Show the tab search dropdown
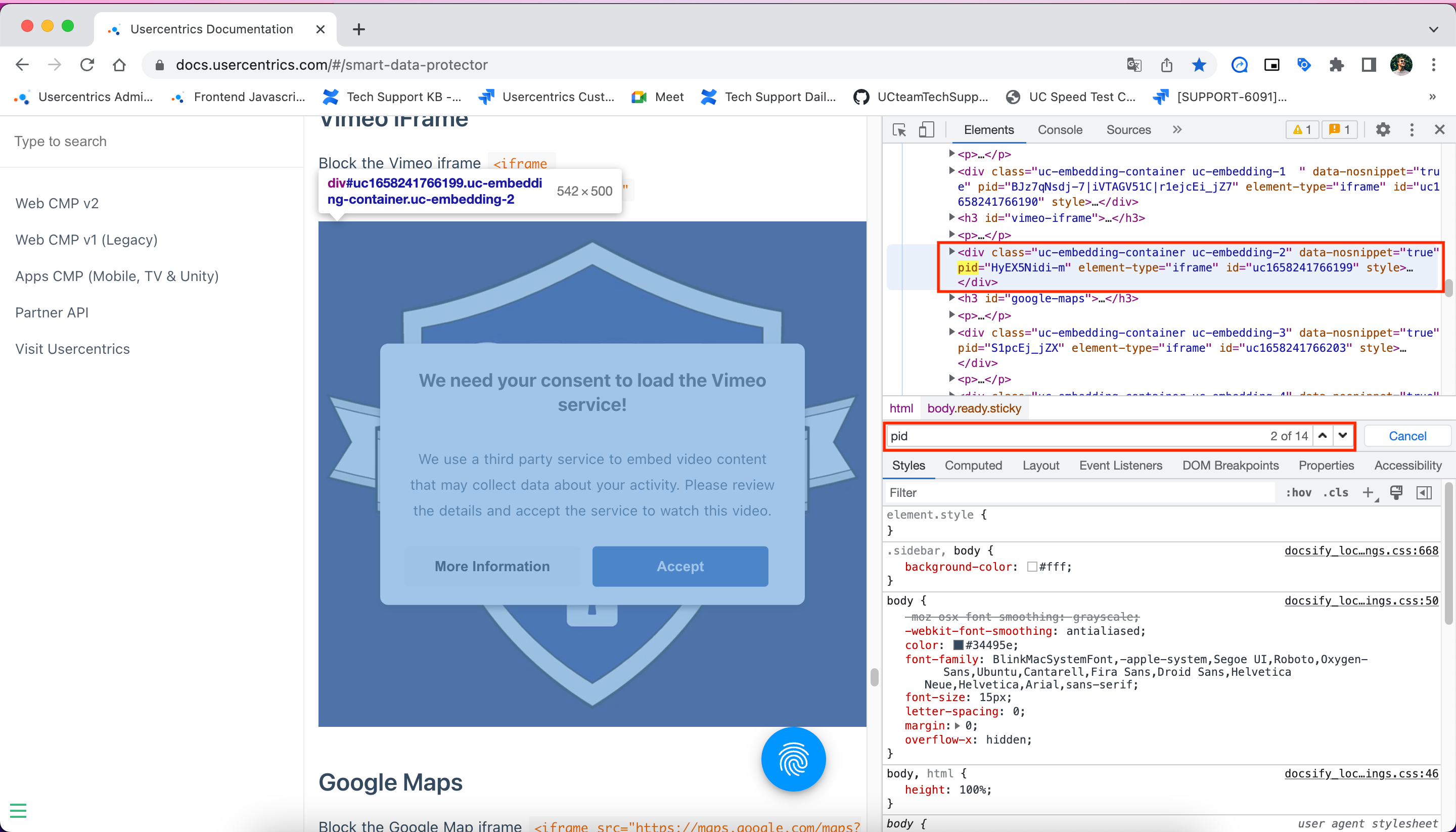 (x=1433, y=29)
